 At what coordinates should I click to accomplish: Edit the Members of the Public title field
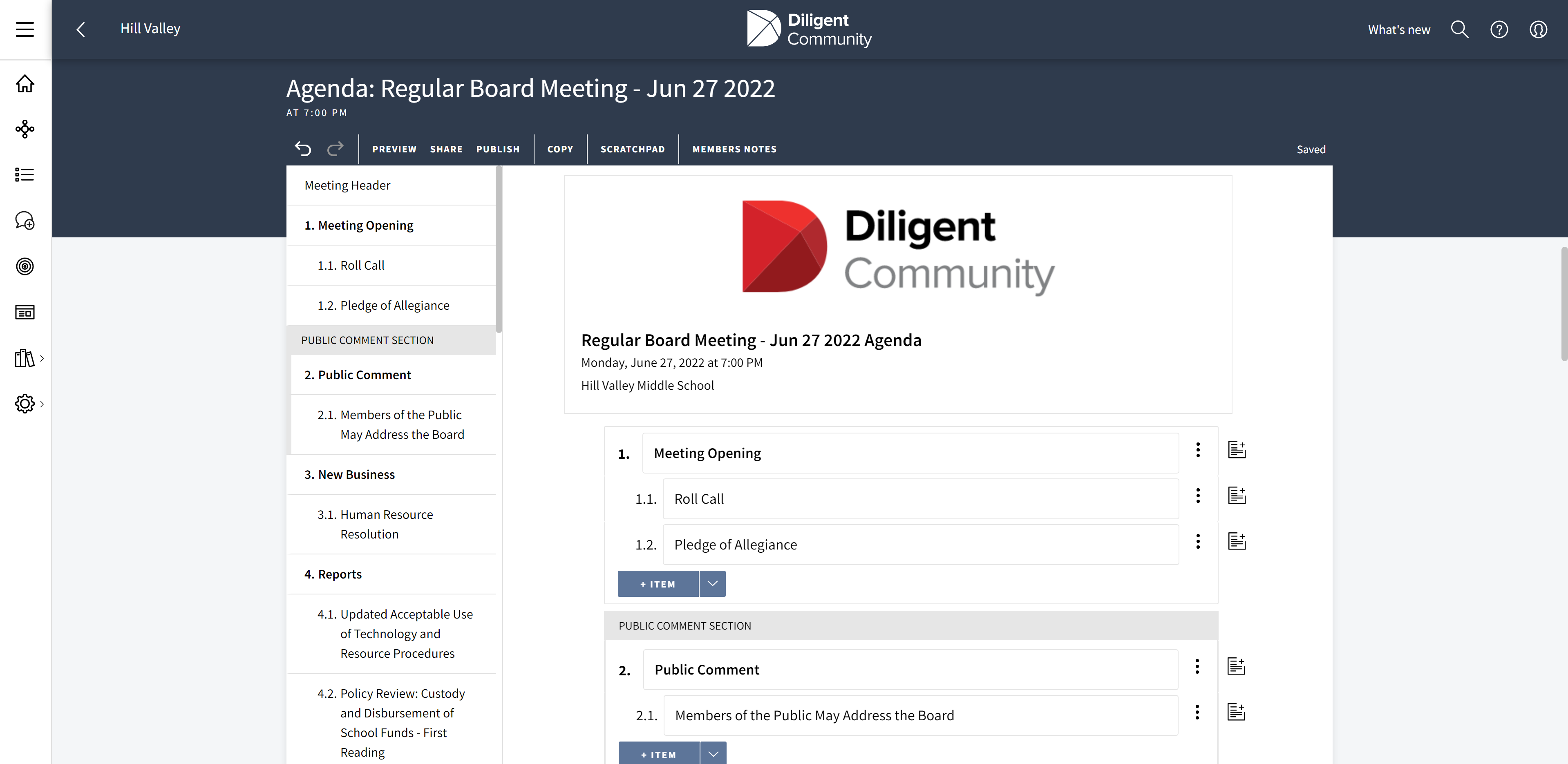click(x=920, y=715)
